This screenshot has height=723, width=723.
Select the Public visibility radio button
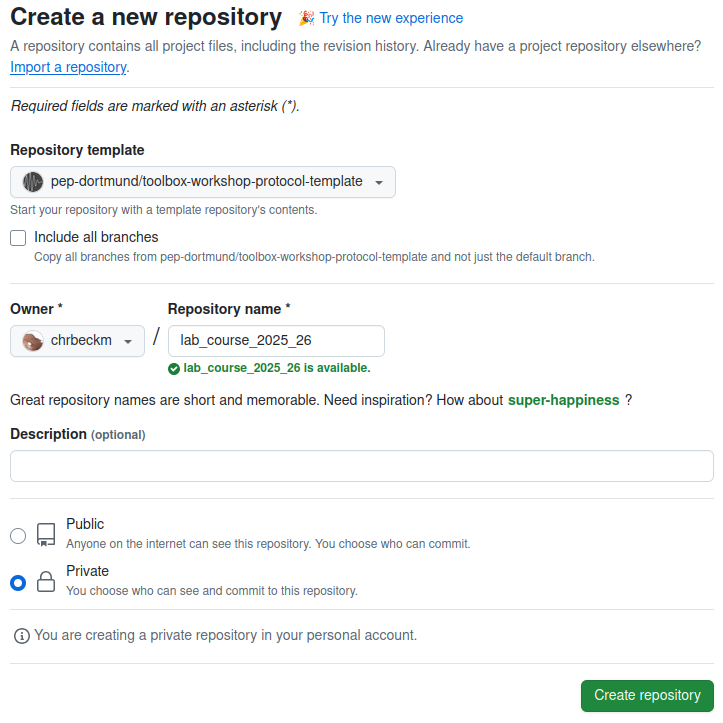pyautogui.click(x=18, y=536)
